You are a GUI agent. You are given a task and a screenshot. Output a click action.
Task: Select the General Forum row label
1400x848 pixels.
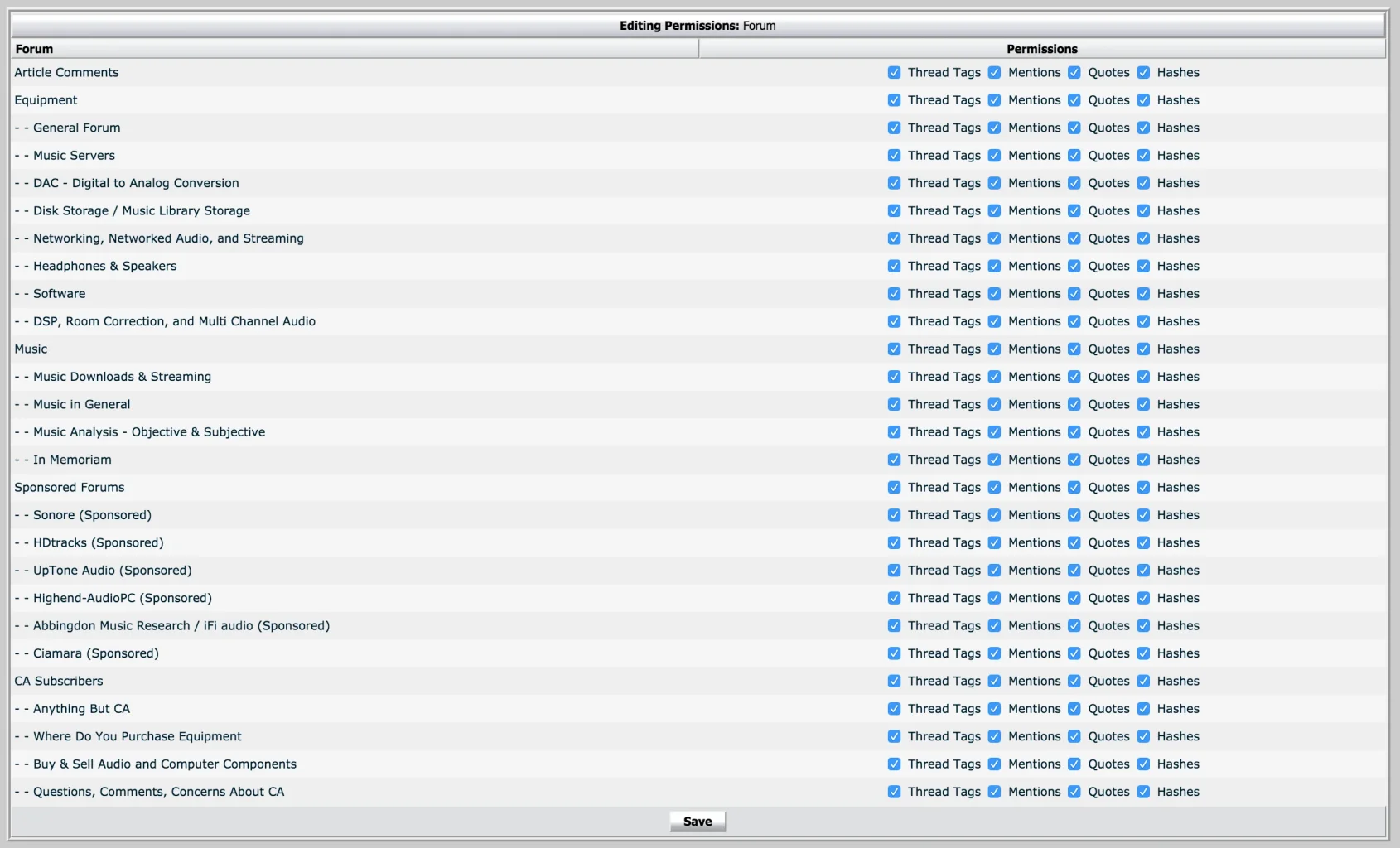76,128
